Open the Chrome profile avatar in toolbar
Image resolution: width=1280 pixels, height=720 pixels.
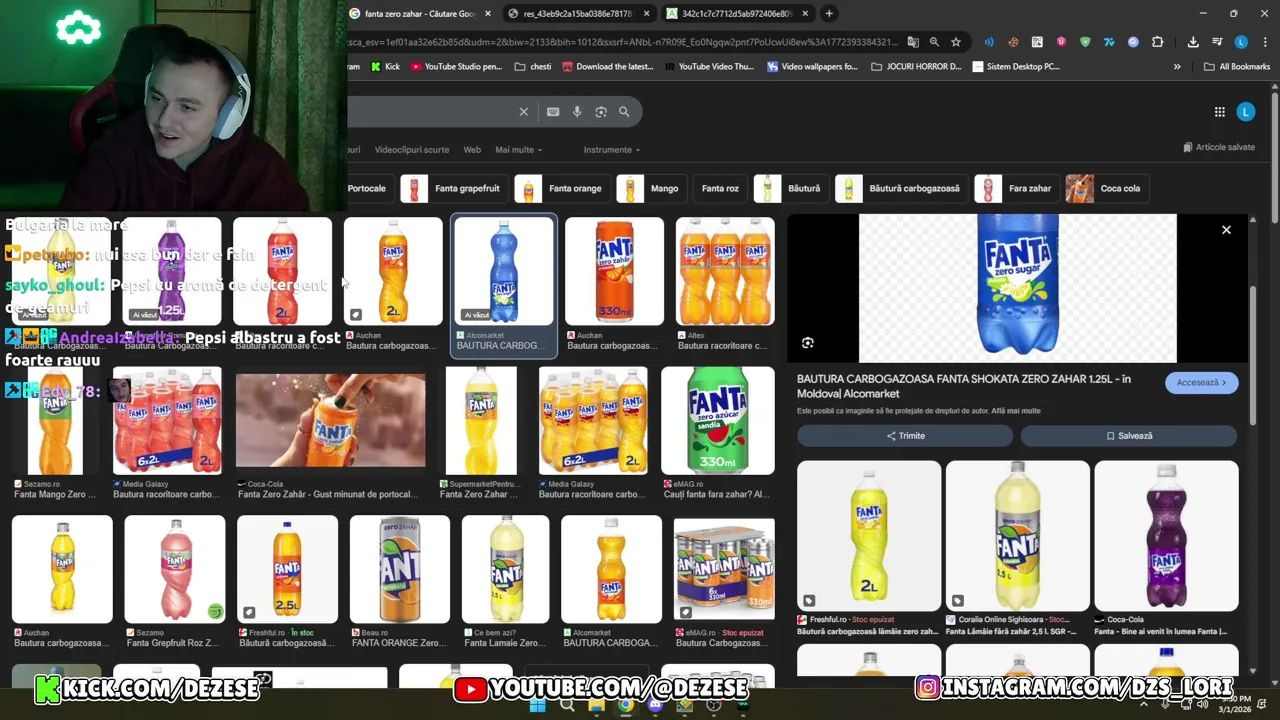pos(1241,42)
